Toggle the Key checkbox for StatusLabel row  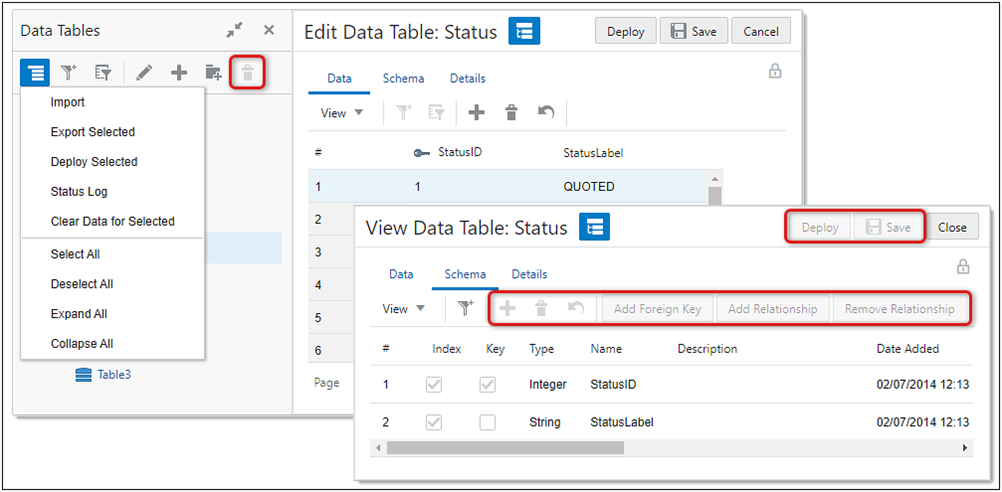click(487, 422)
